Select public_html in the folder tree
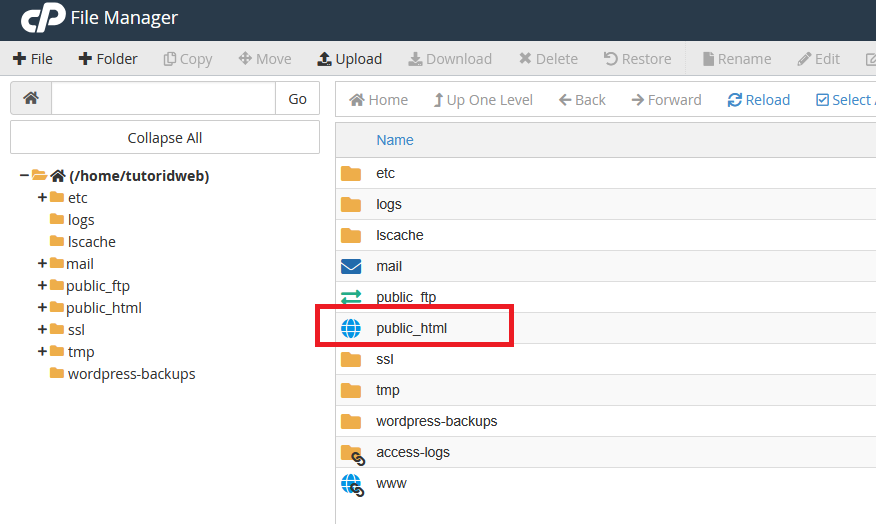 pyautogui.click(x=104, y=308)
